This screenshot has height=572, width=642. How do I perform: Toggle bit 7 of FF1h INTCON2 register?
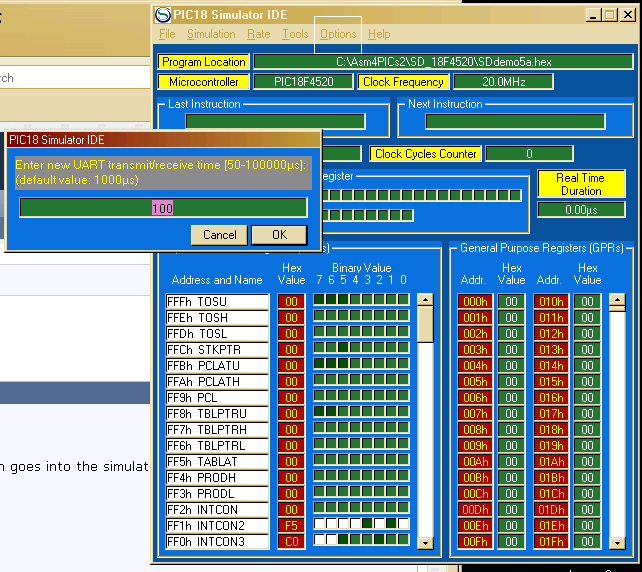(319, 523)
